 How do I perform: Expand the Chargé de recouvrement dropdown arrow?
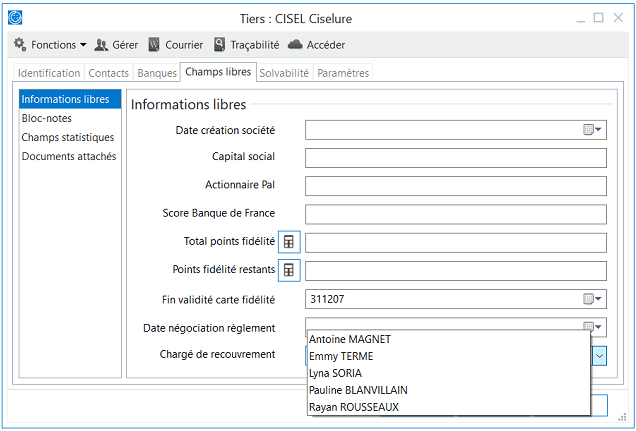pos(599,355)
